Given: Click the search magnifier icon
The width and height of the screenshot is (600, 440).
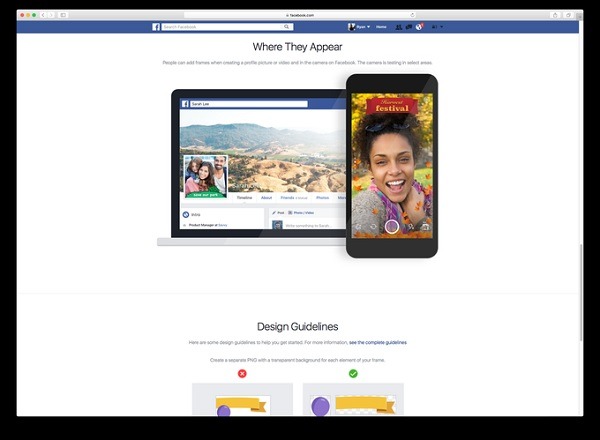Looking at the screenshot, I should [x=287, y=27].
